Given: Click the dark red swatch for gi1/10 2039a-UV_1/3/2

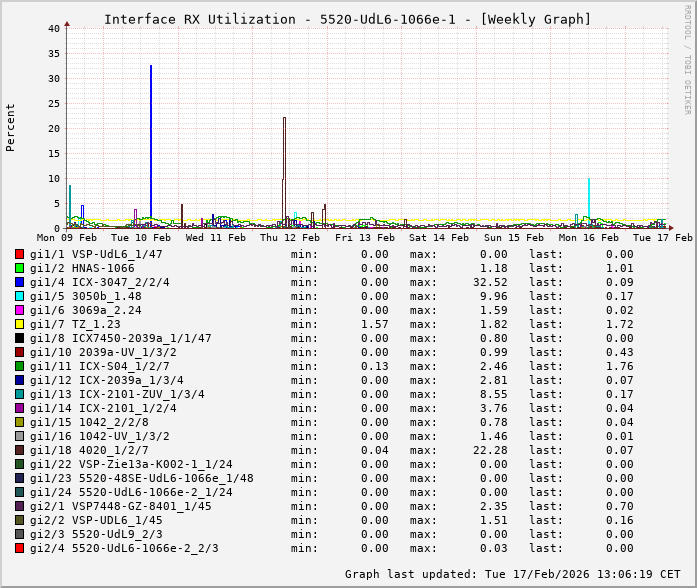Looking at the screenshot, I should 19,352.
